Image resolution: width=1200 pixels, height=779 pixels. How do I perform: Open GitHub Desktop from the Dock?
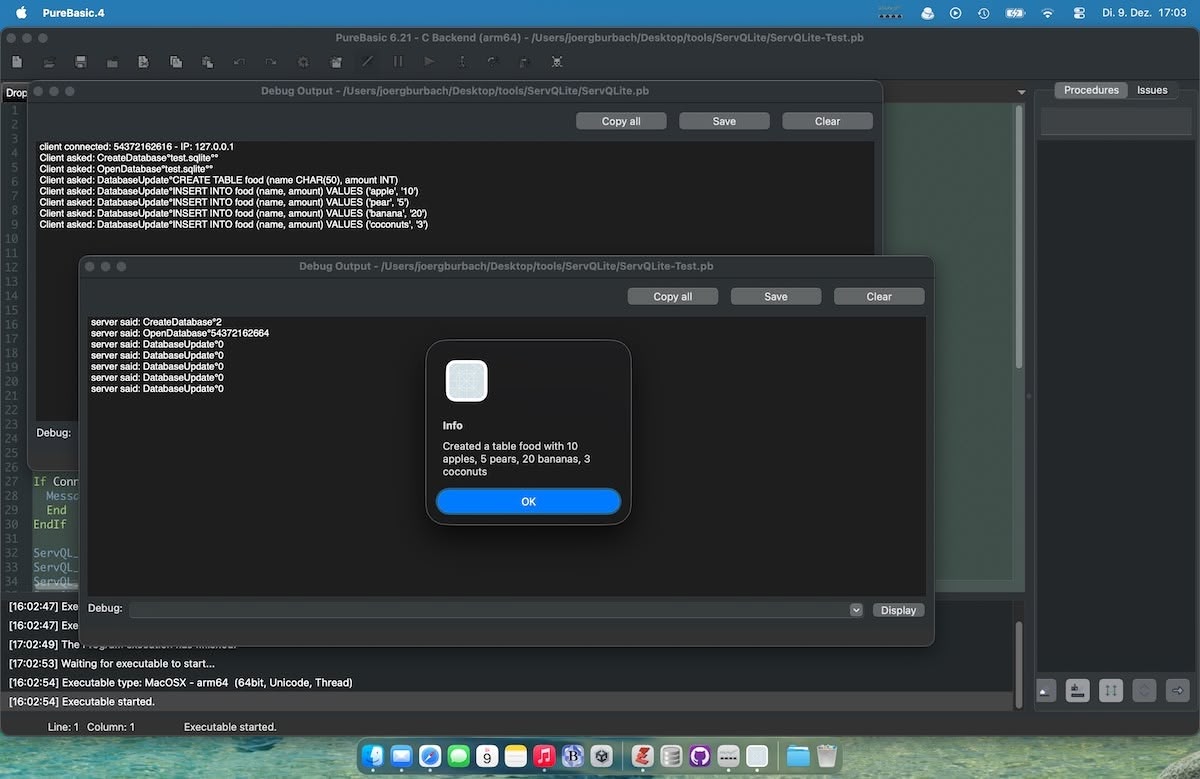(700, 756)
